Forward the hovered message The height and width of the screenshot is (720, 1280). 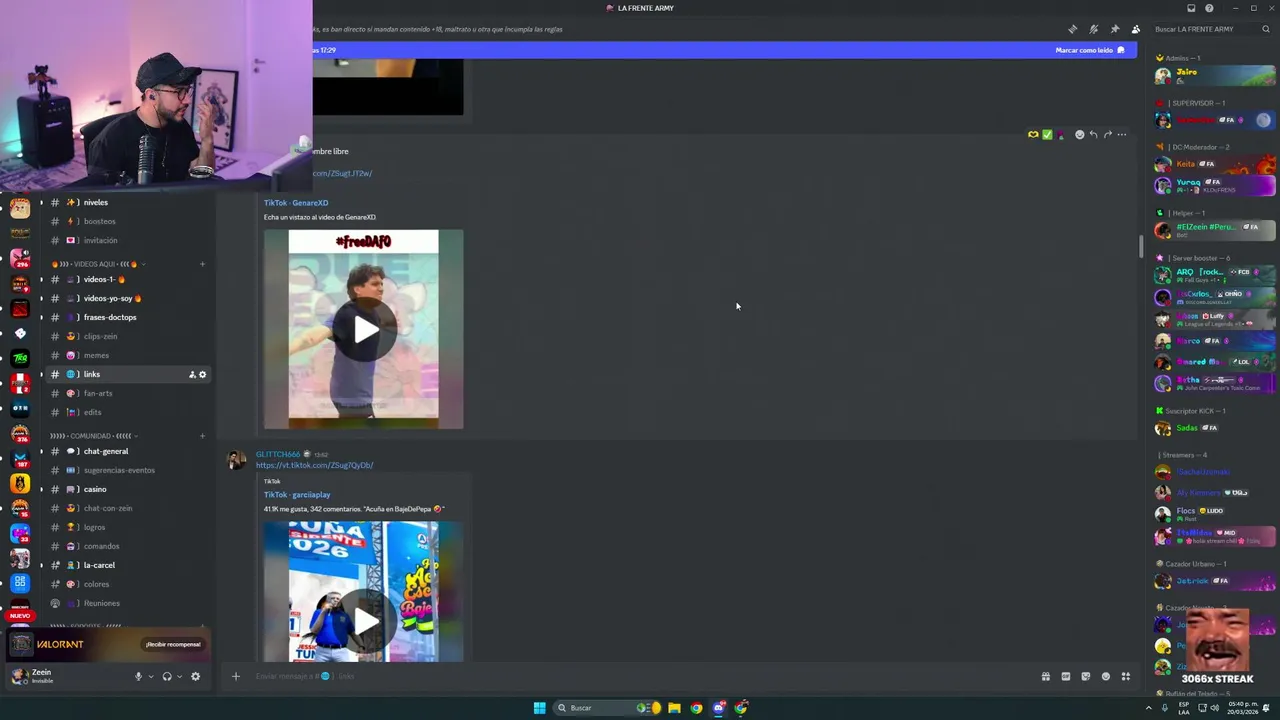(1107, 134)
